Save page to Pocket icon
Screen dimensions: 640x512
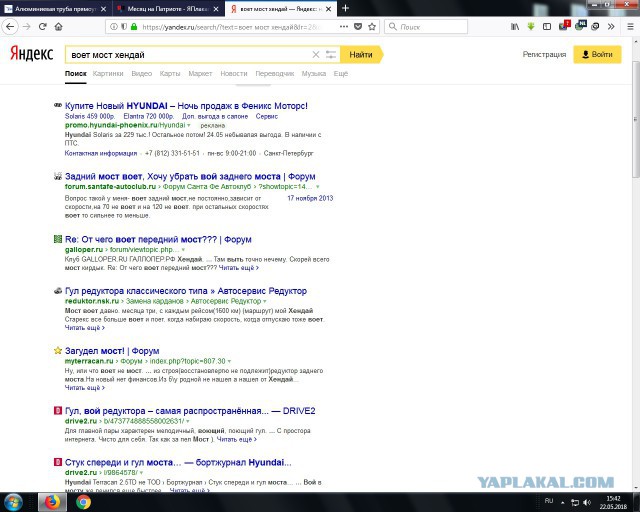tap(358, 27)
